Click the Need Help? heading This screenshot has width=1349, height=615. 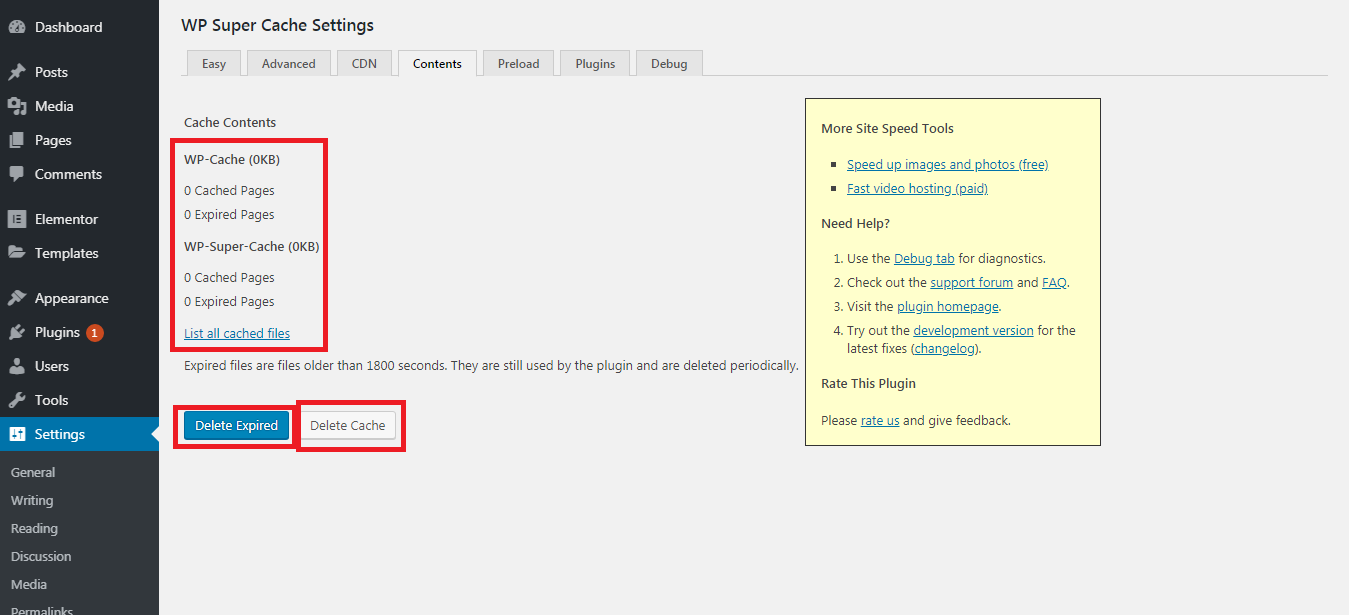click(x=855, y=223)
